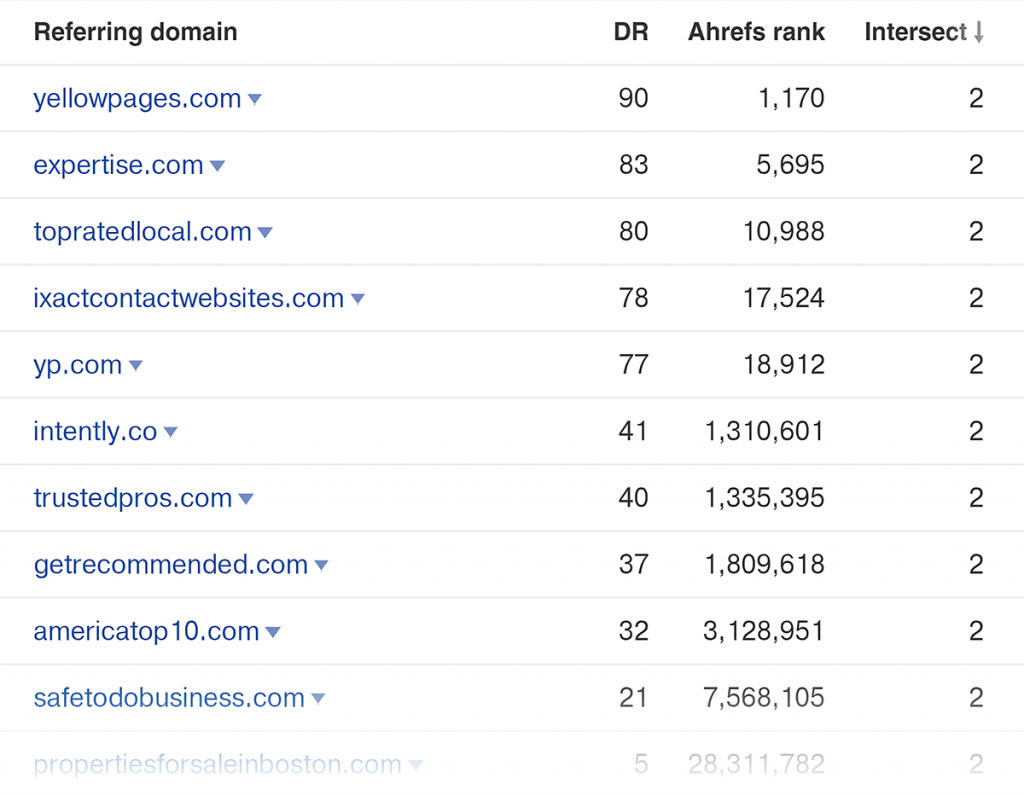Image resolution: width=1024 pixels, height=795 pixels.
Task: Click the Ahrefs rank column header
Action: pyautogui.click(x=756, y=32)
